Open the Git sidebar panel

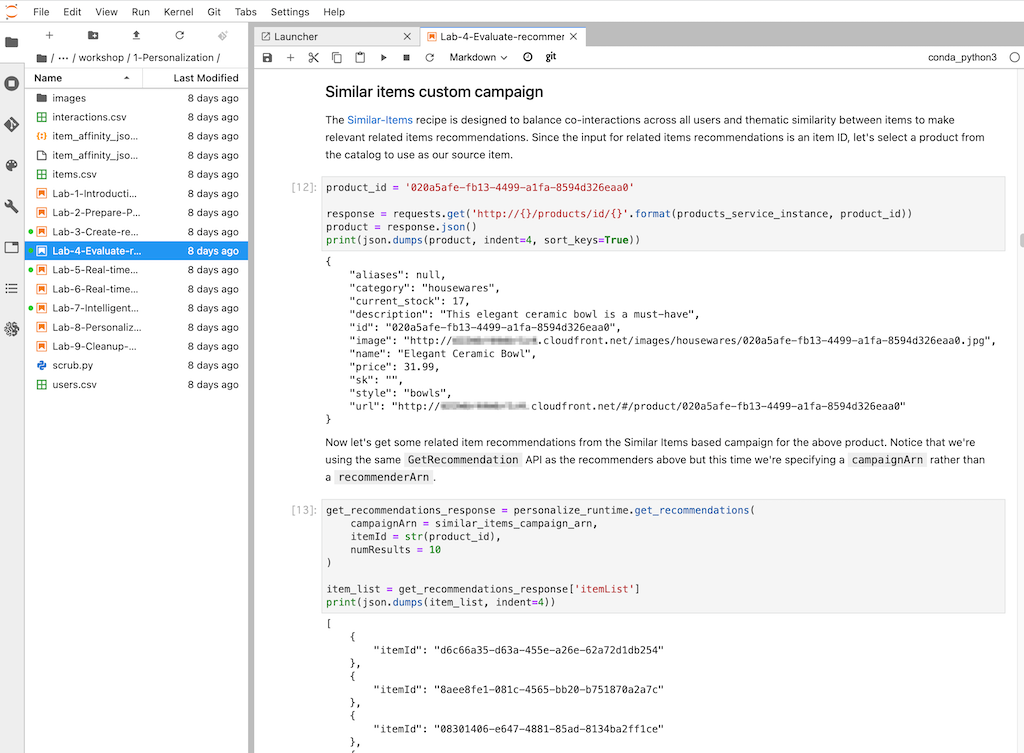(x=12, y=125)
